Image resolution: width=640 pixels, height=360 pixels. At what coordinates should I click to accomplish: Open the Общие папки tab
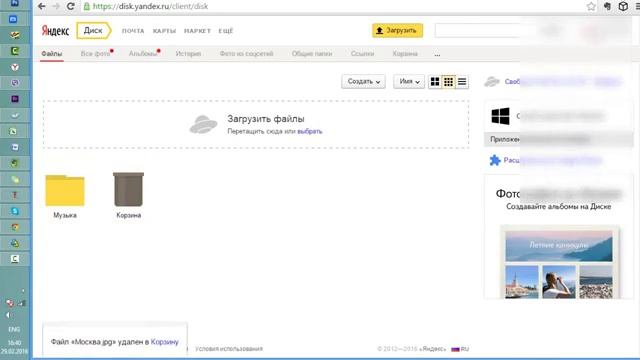[x=312, y=54]
